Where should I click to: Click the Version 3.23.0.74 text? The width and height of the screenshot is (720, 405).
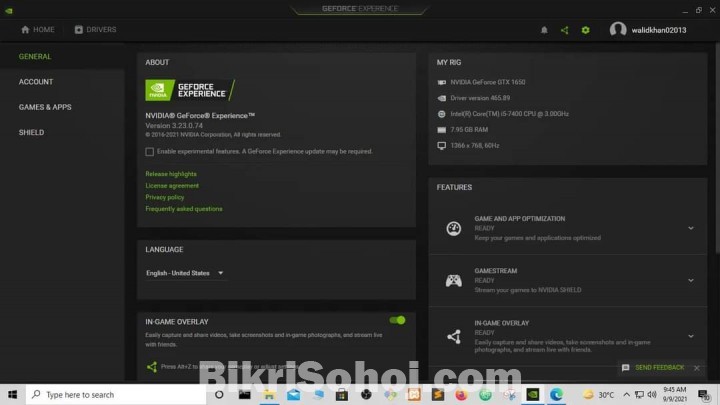[174, 125]
